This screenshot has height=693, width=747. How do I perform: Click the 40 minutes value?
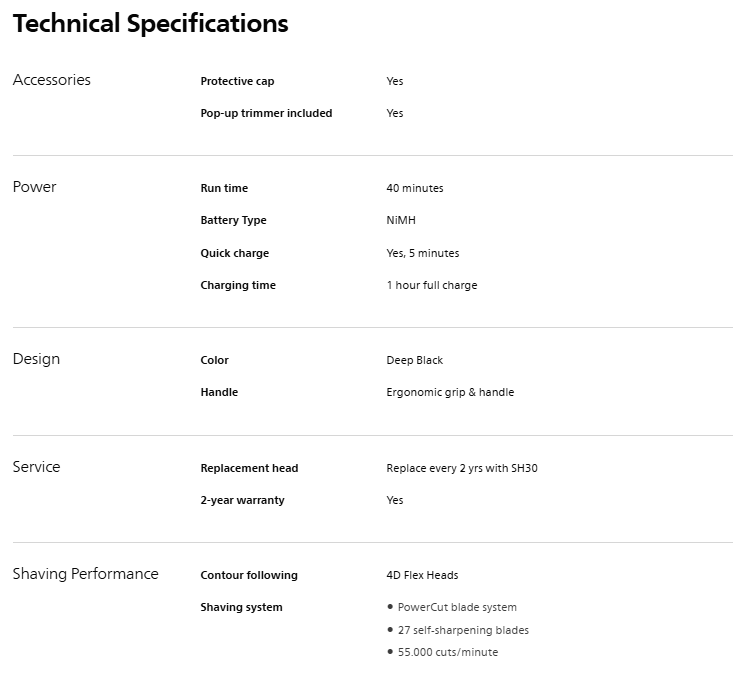click(x=414, y=188)
